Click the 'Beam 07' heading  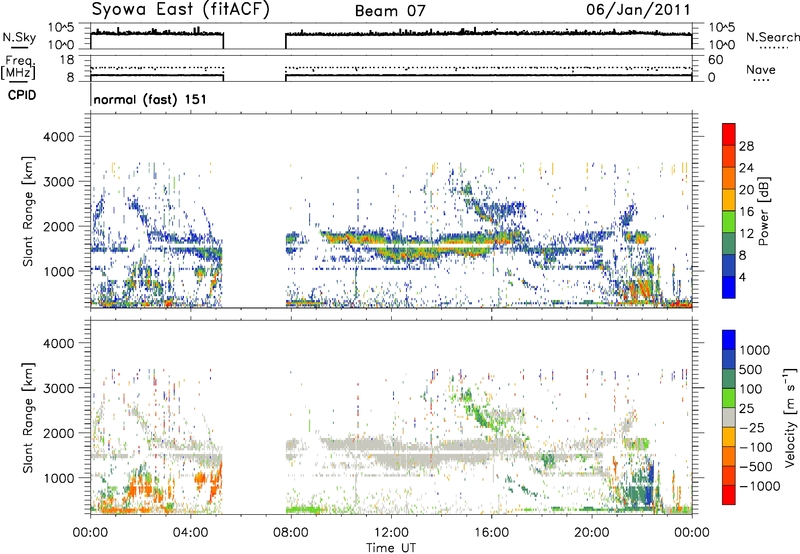pyautogui.click(x=390, y=11)
